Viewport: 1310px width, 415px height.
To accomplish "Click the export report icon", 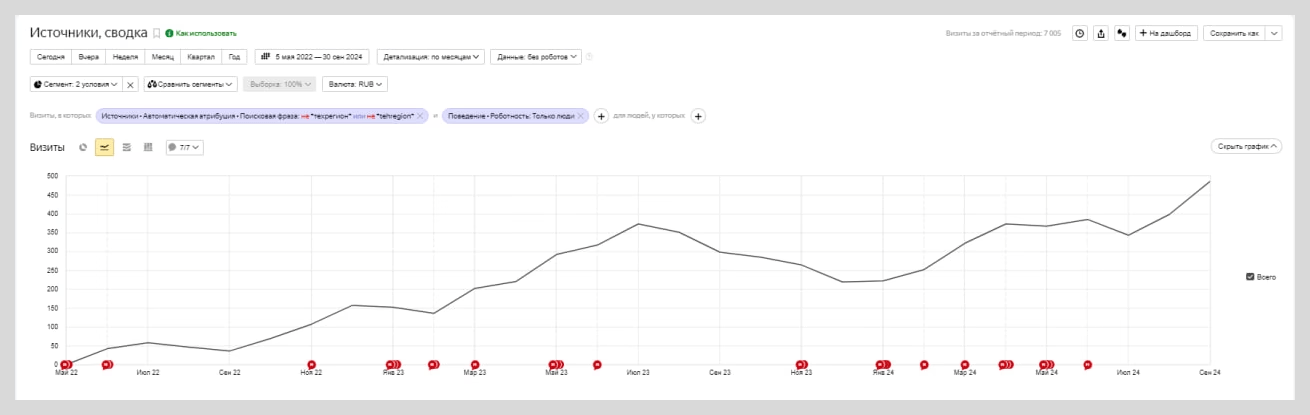I will pos(1101,33).
